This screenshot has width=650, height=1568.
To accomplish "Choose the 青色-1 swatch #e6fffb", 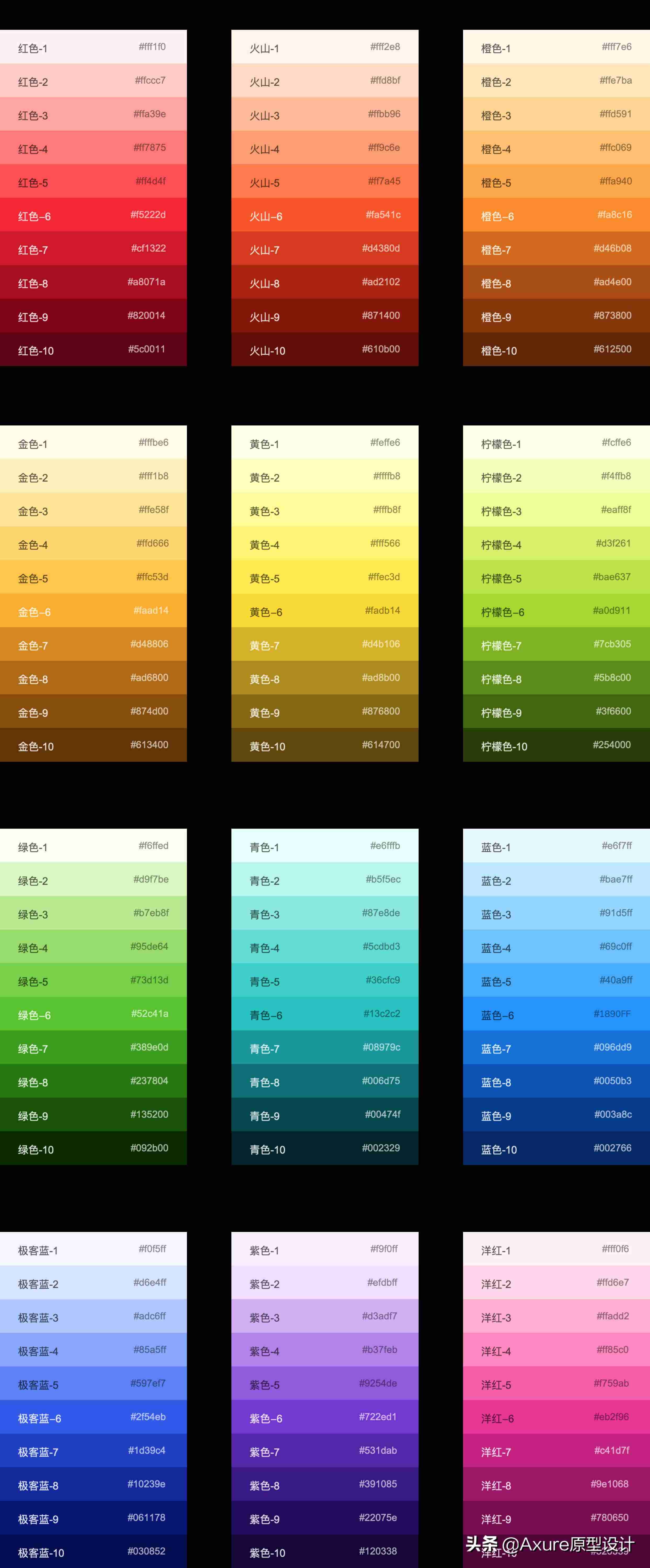I will (325, 845).
